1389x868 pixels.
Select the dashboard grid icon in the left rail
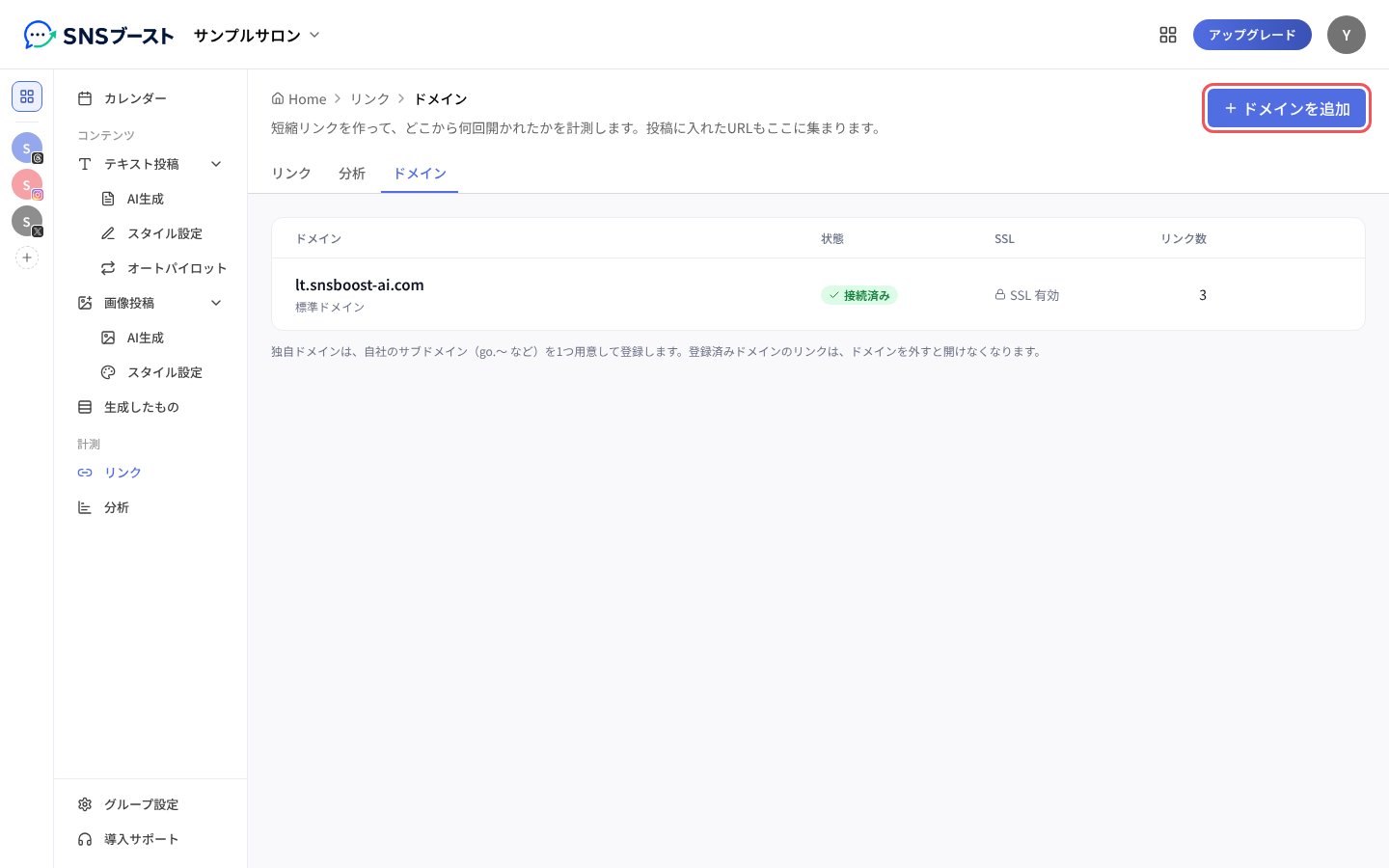27,96
